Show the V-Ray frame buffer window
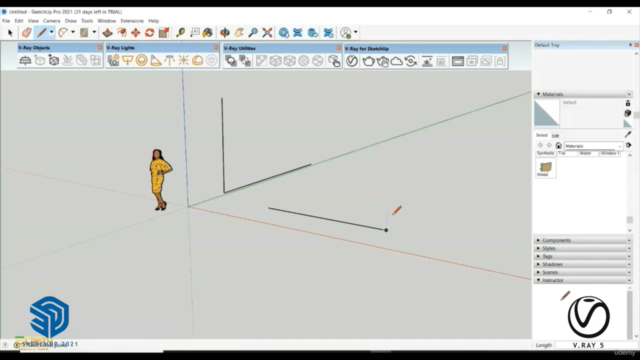The width and height of the screenshot is (640, 360). click(x=458, y=61)
